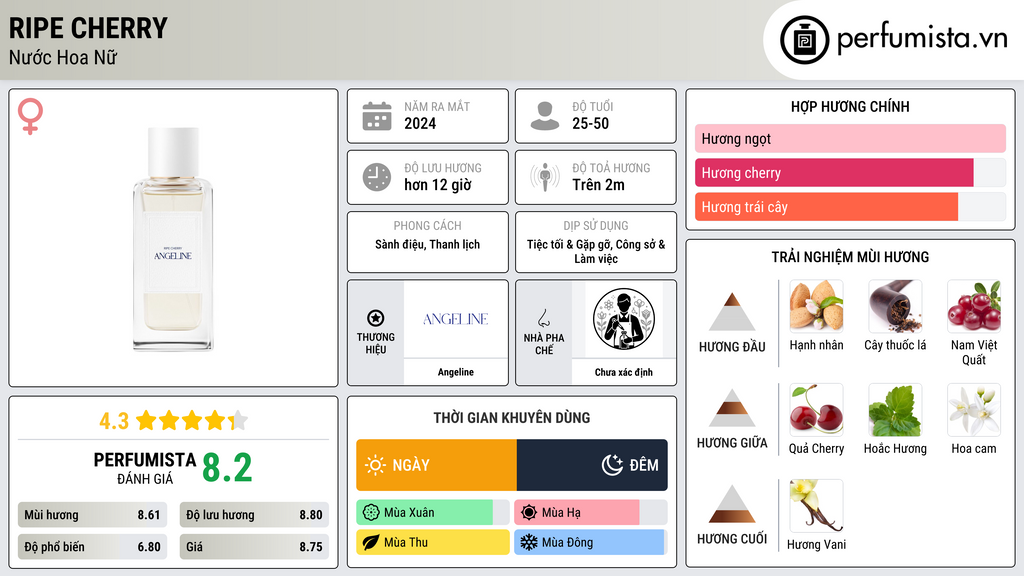The image size is (1024, 576).
Task: Click the Chưa xác định perfumer label
Action: 624,372
